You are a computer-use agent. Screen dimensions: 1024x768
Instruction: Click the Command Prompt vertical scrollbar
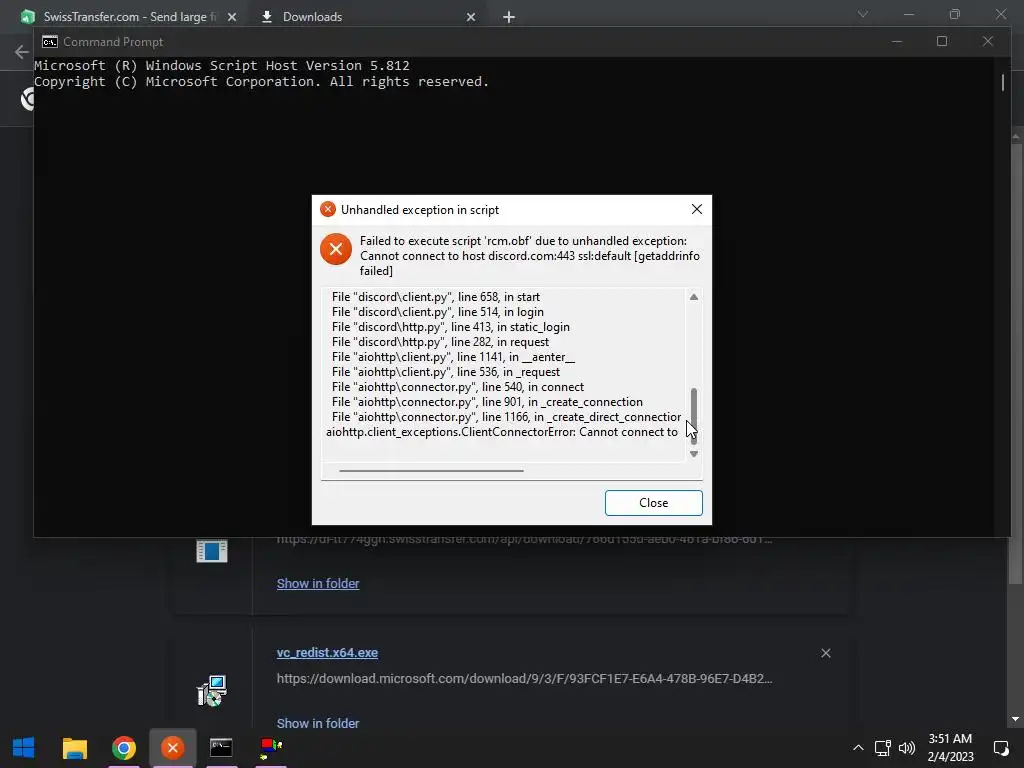coord(1002,82)
